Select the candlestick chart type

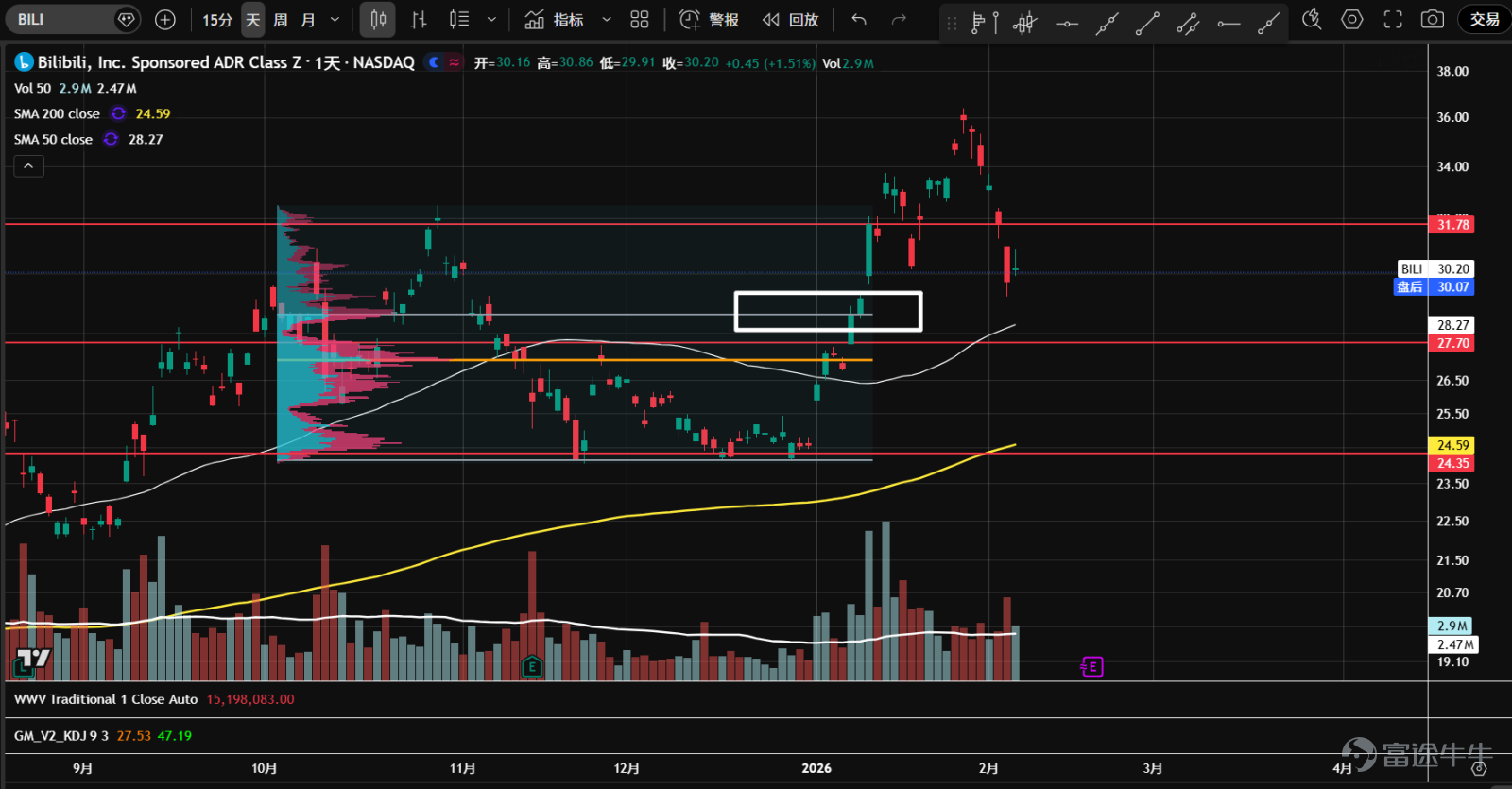click(378, 19)
